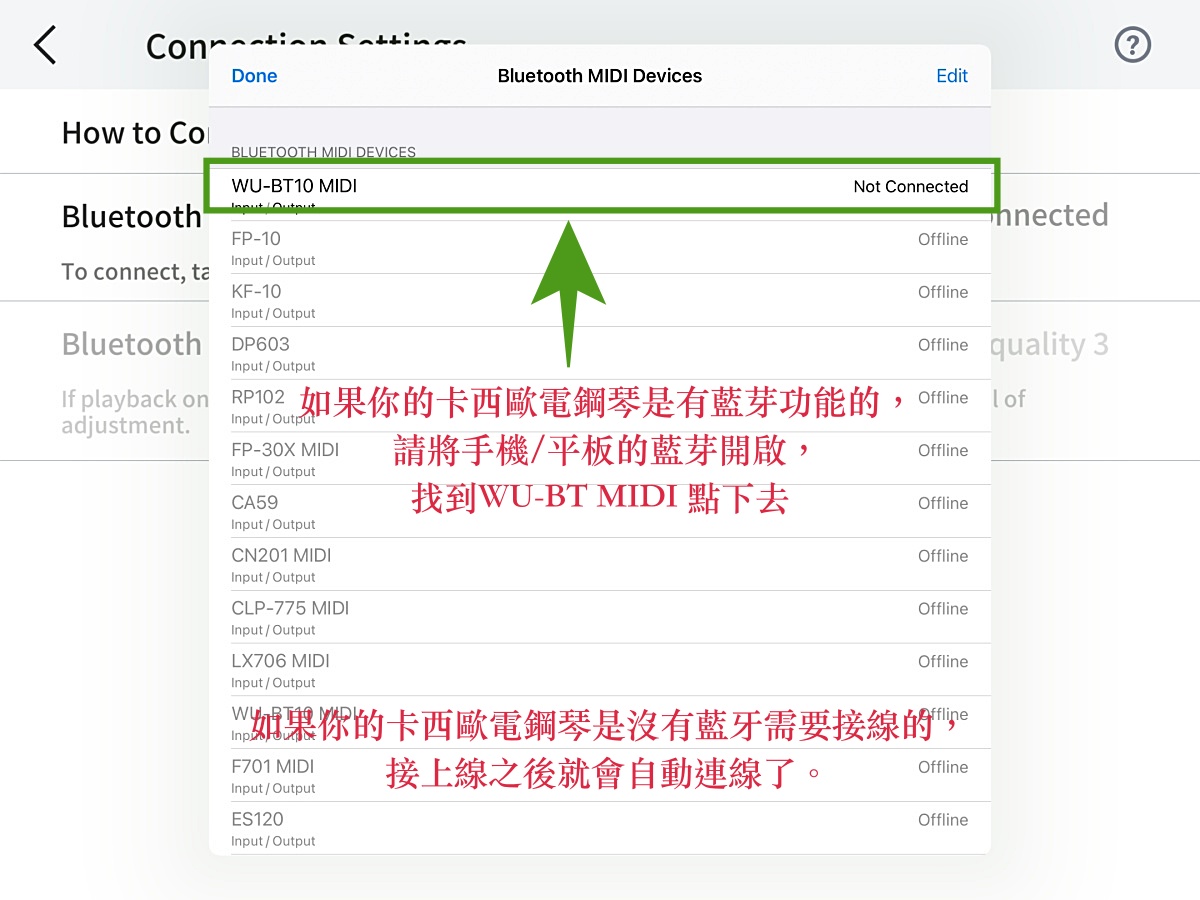Viewport: 1200px width, 900px height.
Task: Connect to the WU-BT10 MIDI device
Action: pyautogui.click(x=294, y=186)
